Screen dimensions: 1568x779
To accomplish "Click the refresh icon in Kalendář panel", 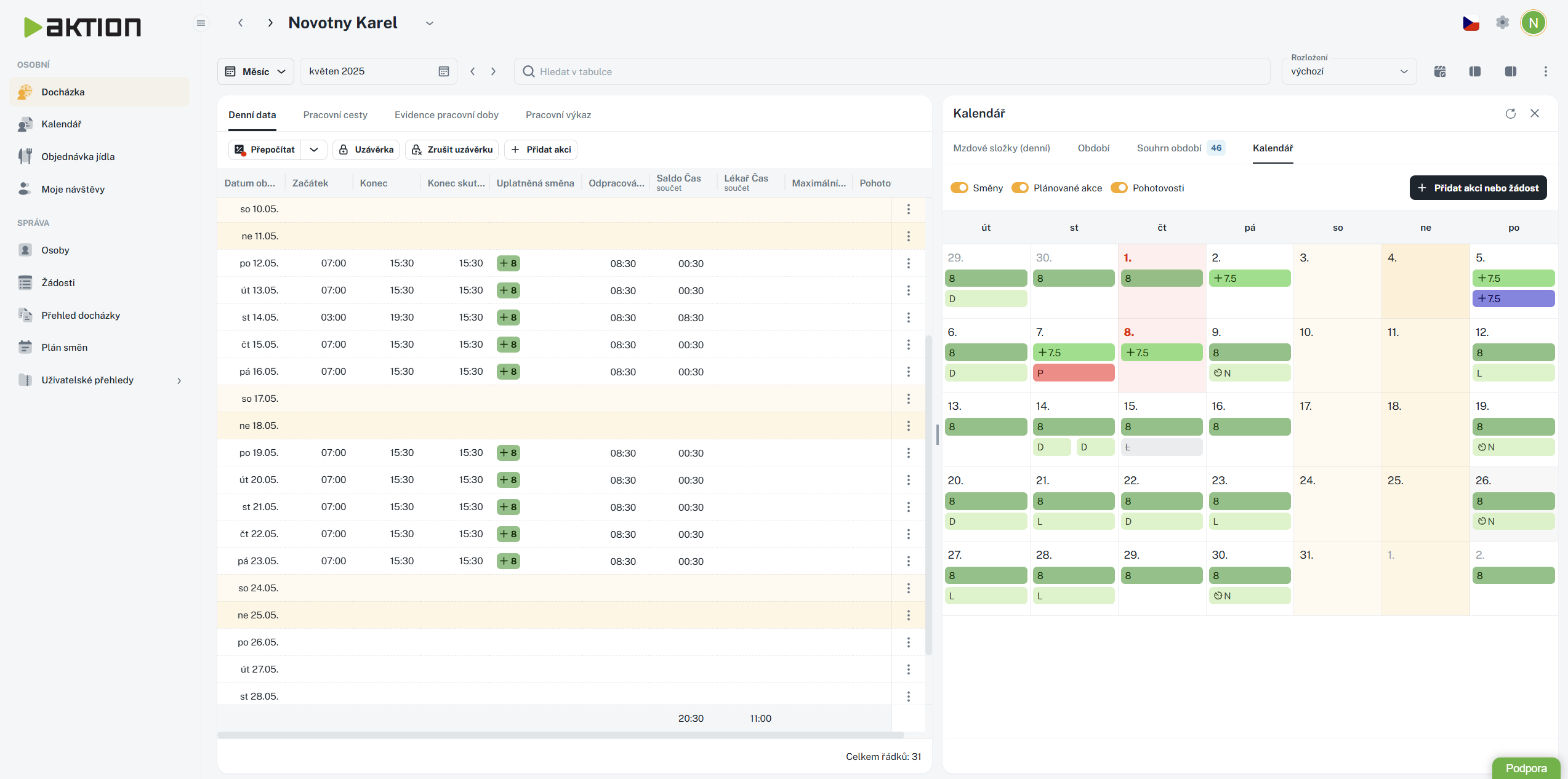I will pos(1510,113).
